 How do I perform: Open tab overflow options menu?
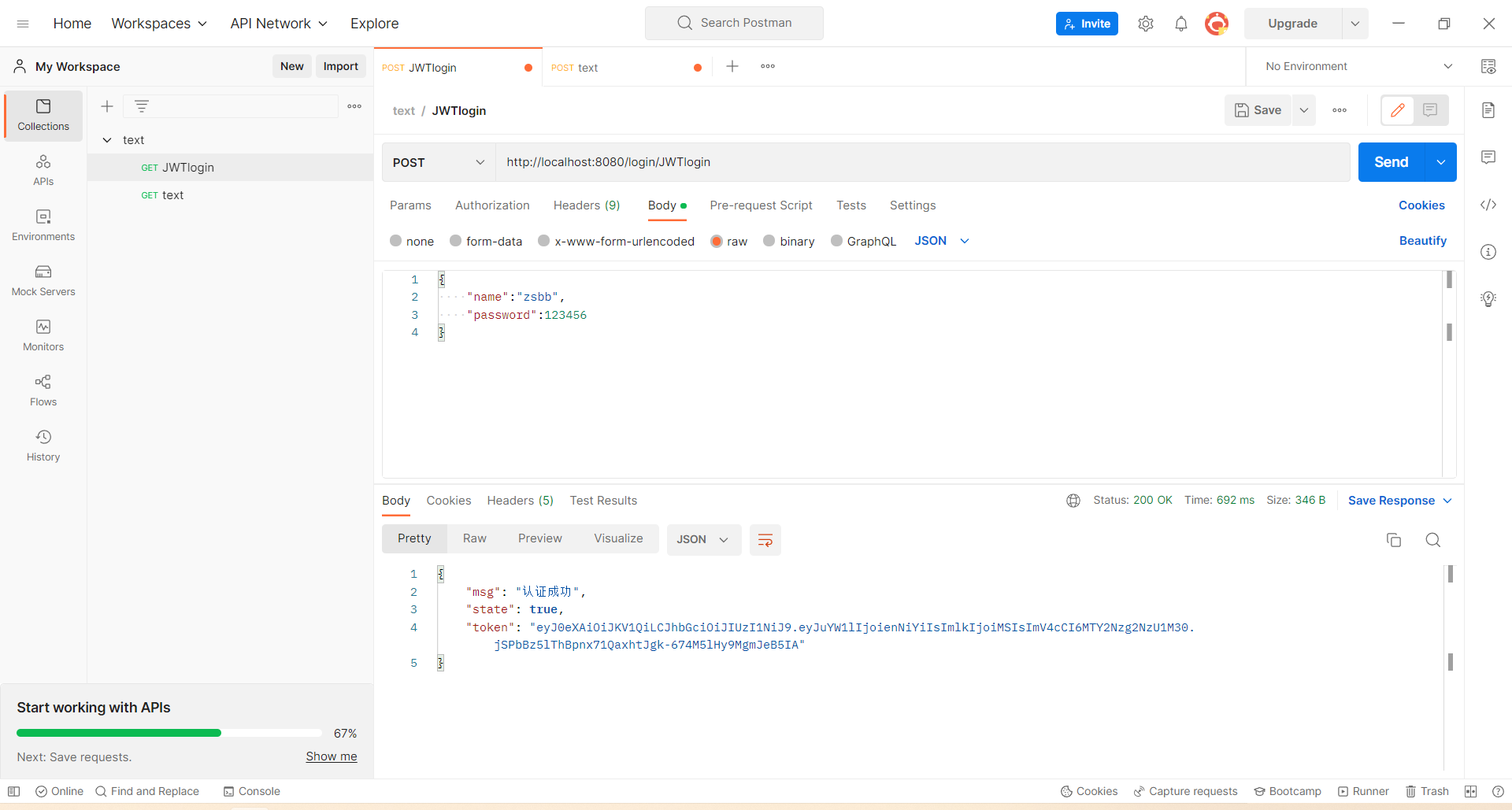pos(768,66)
